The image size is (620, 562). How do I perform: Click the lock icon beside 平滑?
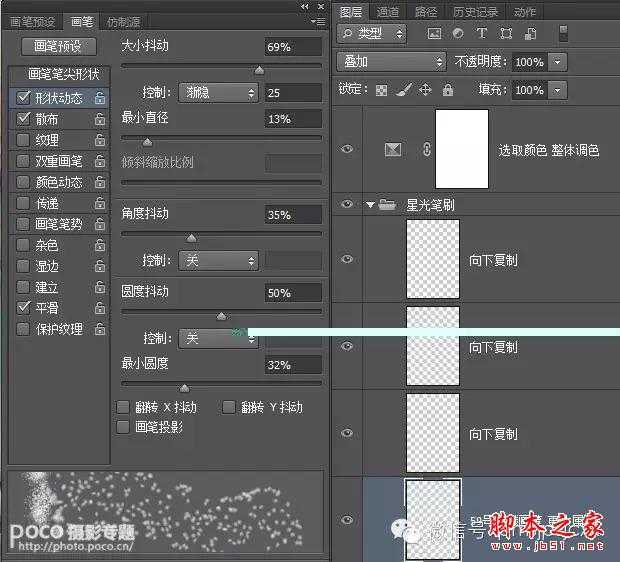[100, 308]
